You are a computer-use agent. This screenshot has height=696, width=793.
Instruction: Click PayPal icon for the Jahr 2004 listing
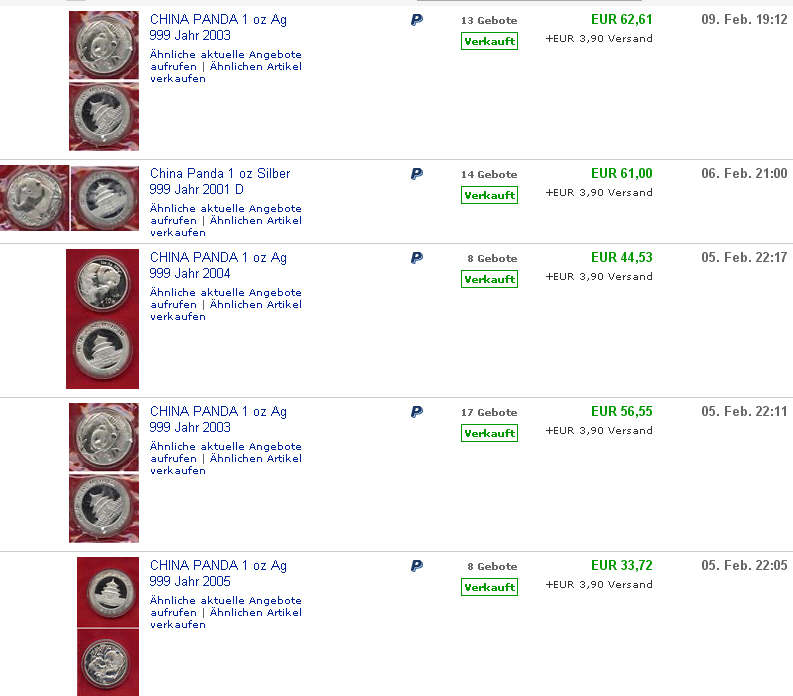(x=416, y=258)
